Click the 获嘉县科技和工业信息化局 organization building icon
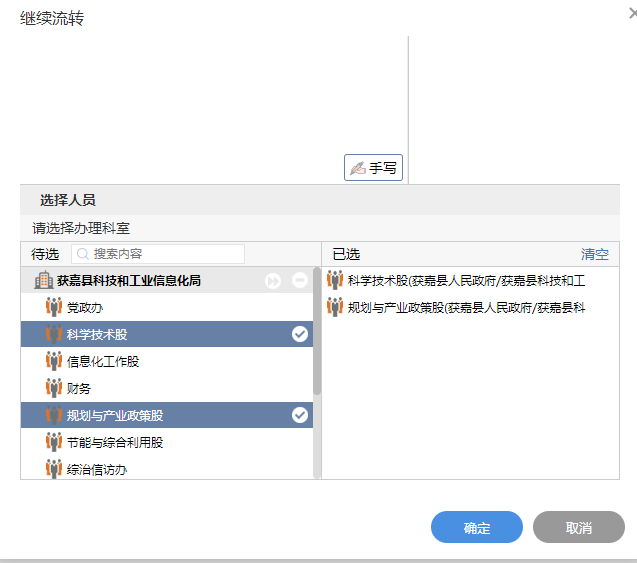Image resolution: width=637 pixels, height=563 pixels. [x=44, y=281]
